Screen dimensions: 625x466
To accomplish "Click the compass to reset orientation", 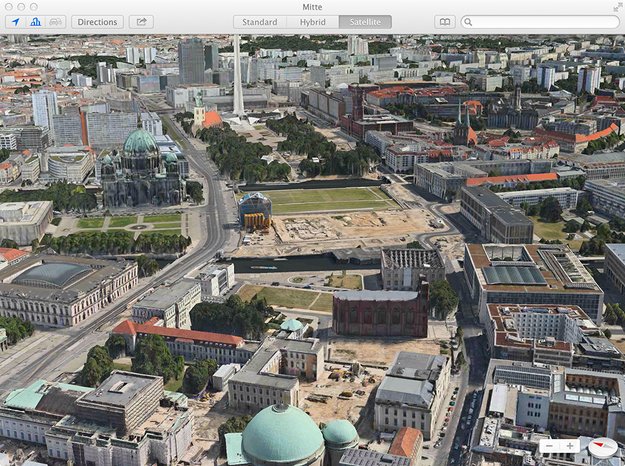I will point(602,447).
